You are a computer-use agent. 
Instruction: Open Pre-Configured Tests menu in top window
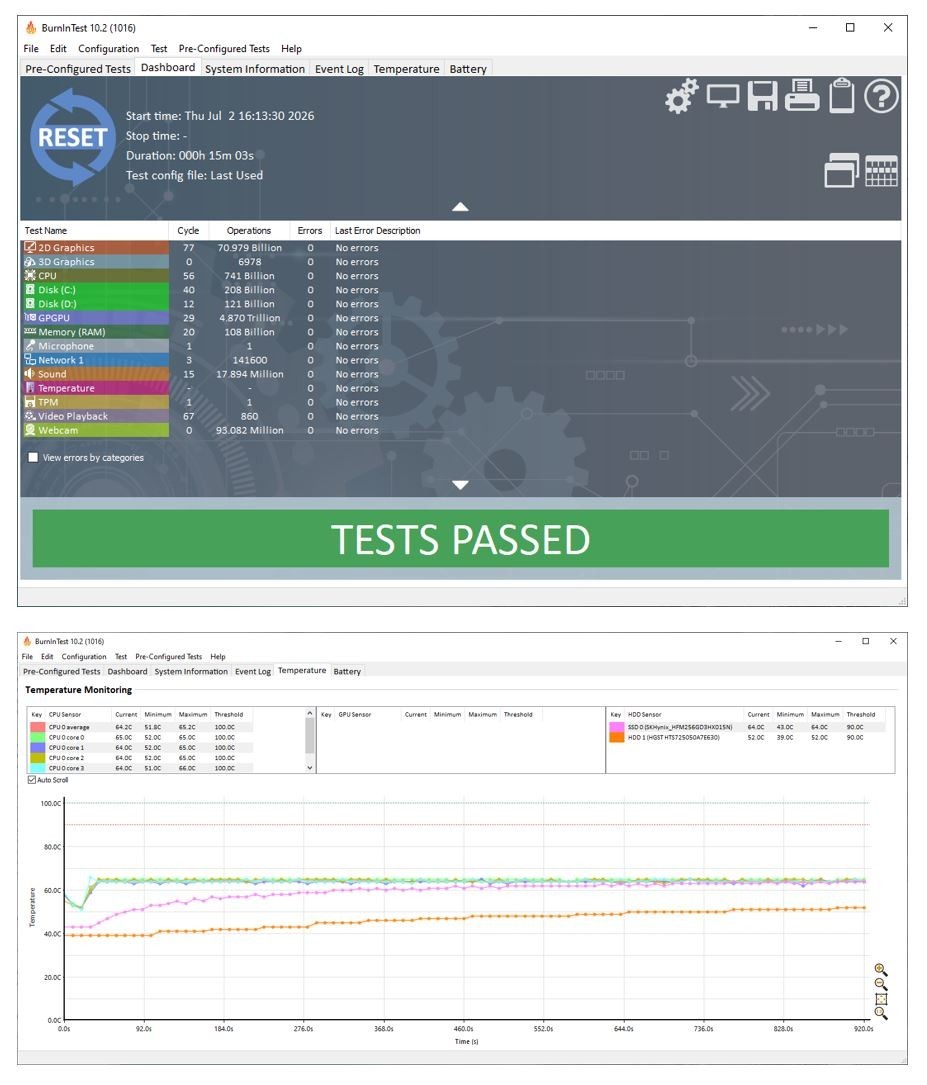(224, 48)
